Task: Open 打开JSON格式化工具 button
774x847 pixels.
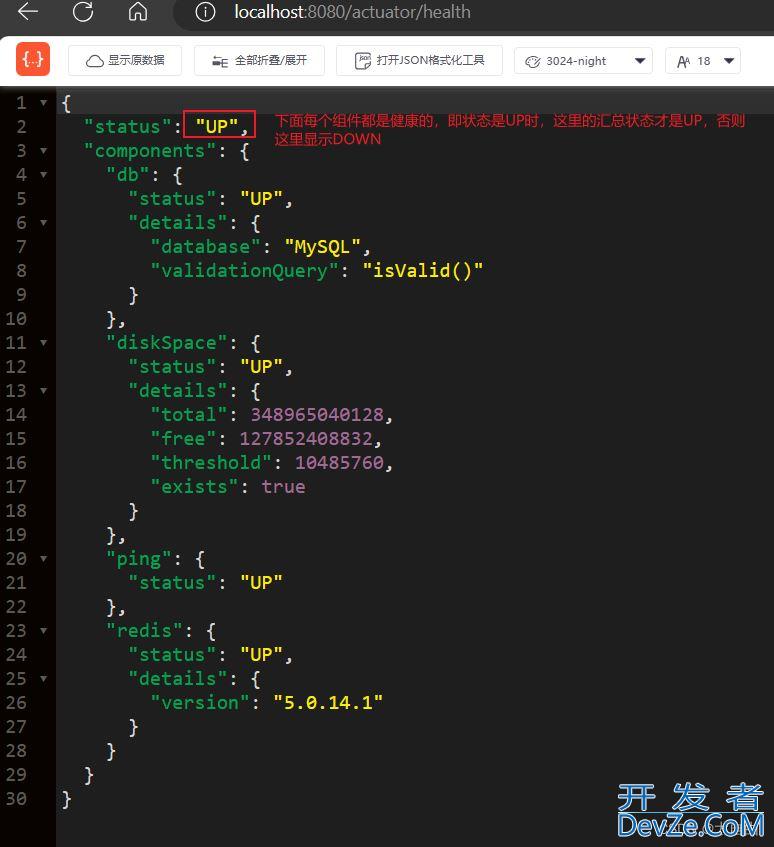Action: pyautogui.click(x=419, y=60)
